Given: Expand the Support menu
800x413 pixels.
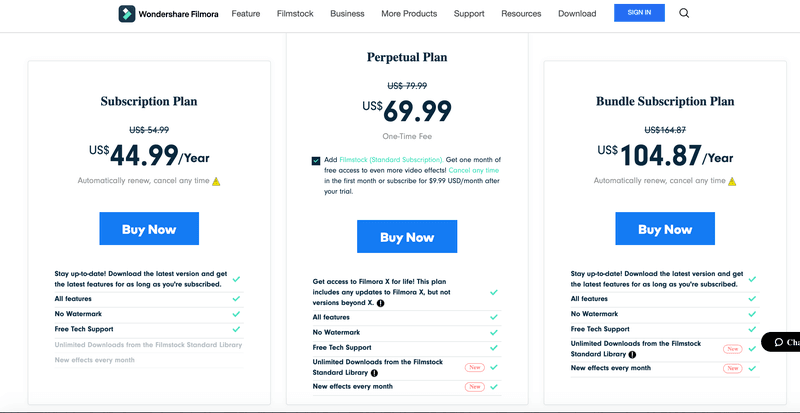Looking at the screenshot, I should (x=469, y=14).
